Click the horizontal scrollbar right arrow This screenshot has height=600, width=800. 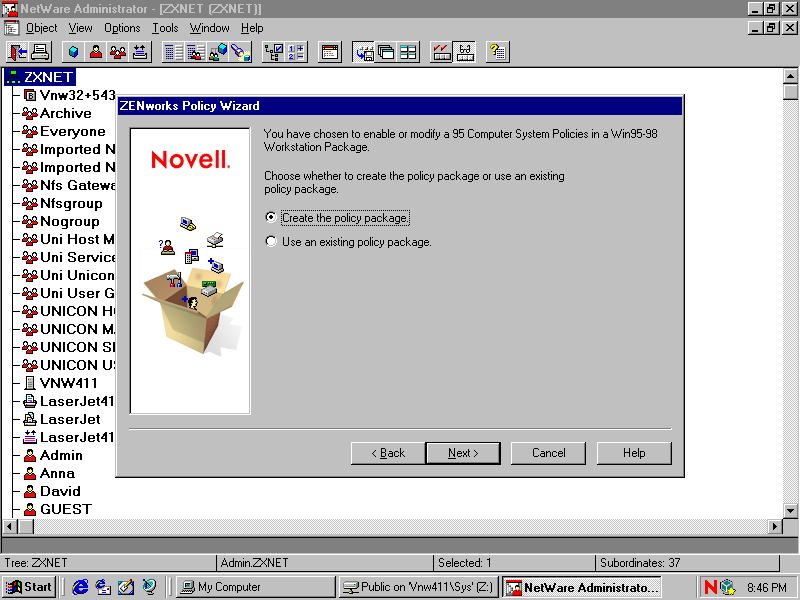coord(776,526)
